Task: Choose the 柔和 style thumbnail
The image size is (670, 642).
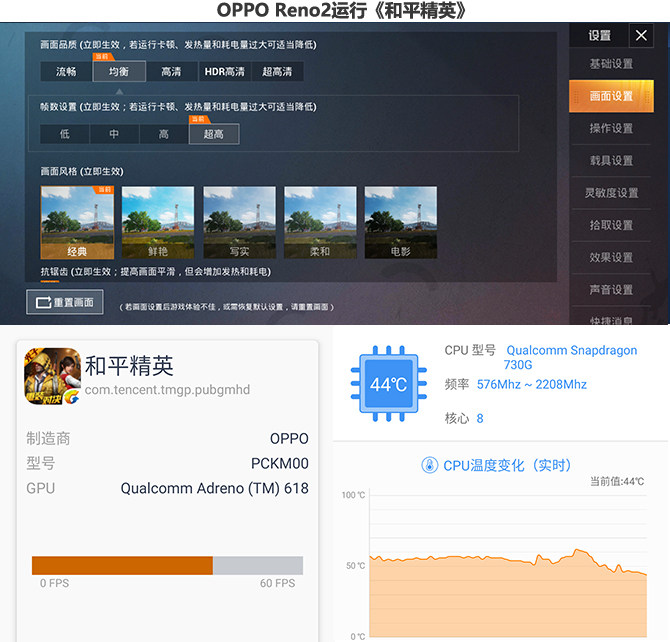Action: click(320, 222)
